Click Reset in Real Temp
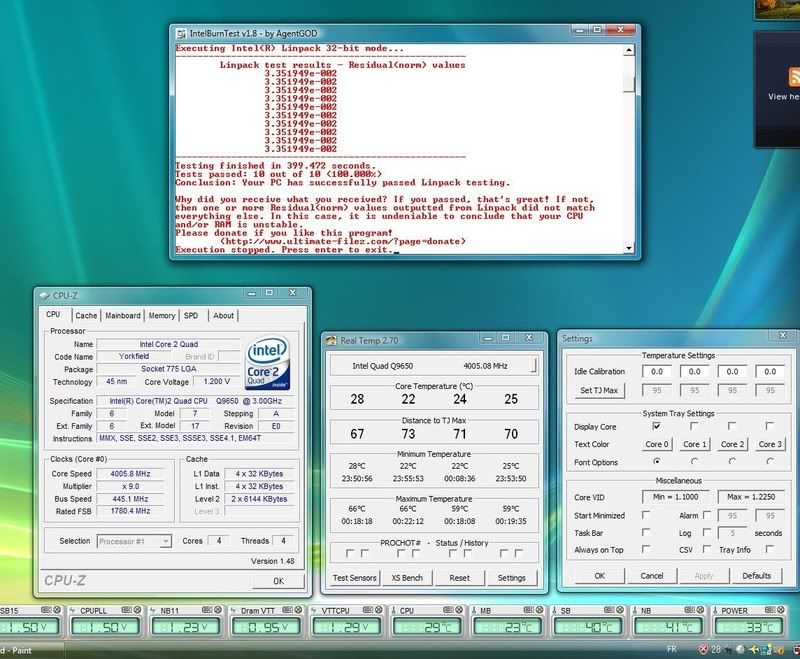 (460, 578)
